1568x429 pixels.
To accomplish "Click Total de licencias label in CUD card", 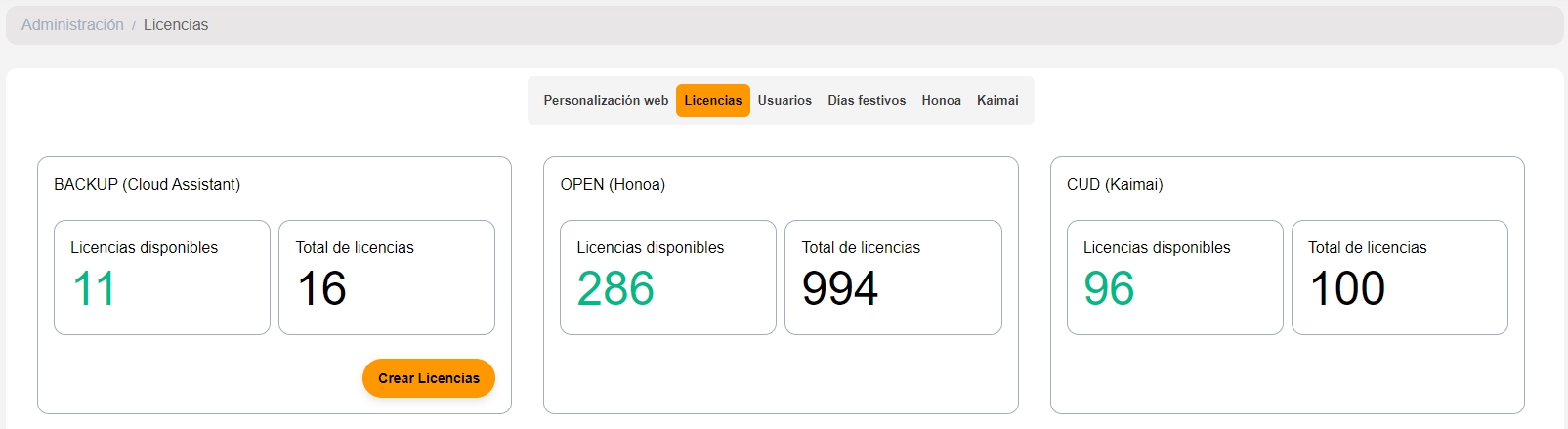I will pyautogui.click(x=1368, y=248).
